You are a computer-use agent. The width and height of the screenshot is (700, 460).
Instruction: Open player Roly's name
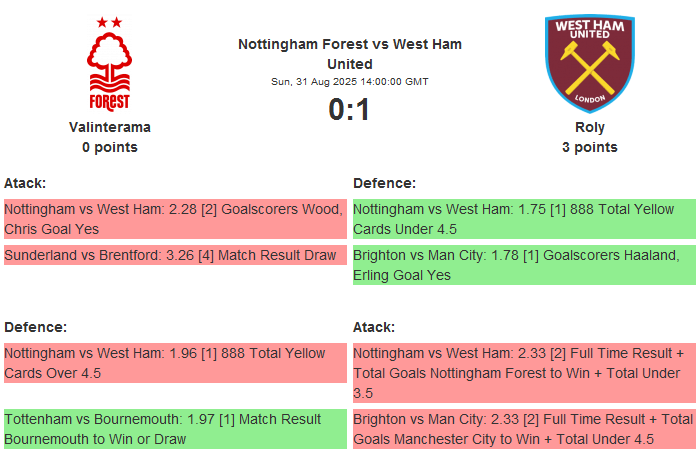[590, 127]
